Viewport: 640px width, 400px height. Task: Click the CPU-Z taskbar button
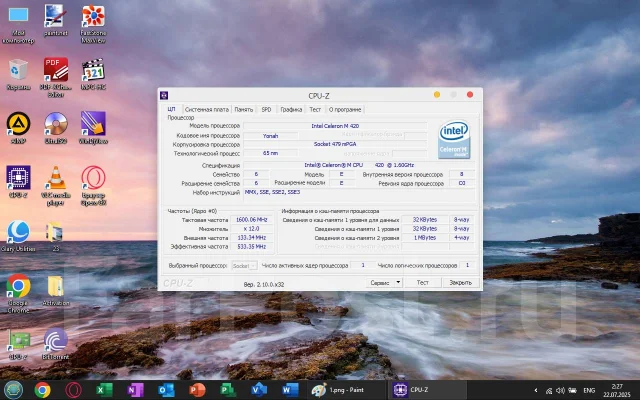[427, 390]
